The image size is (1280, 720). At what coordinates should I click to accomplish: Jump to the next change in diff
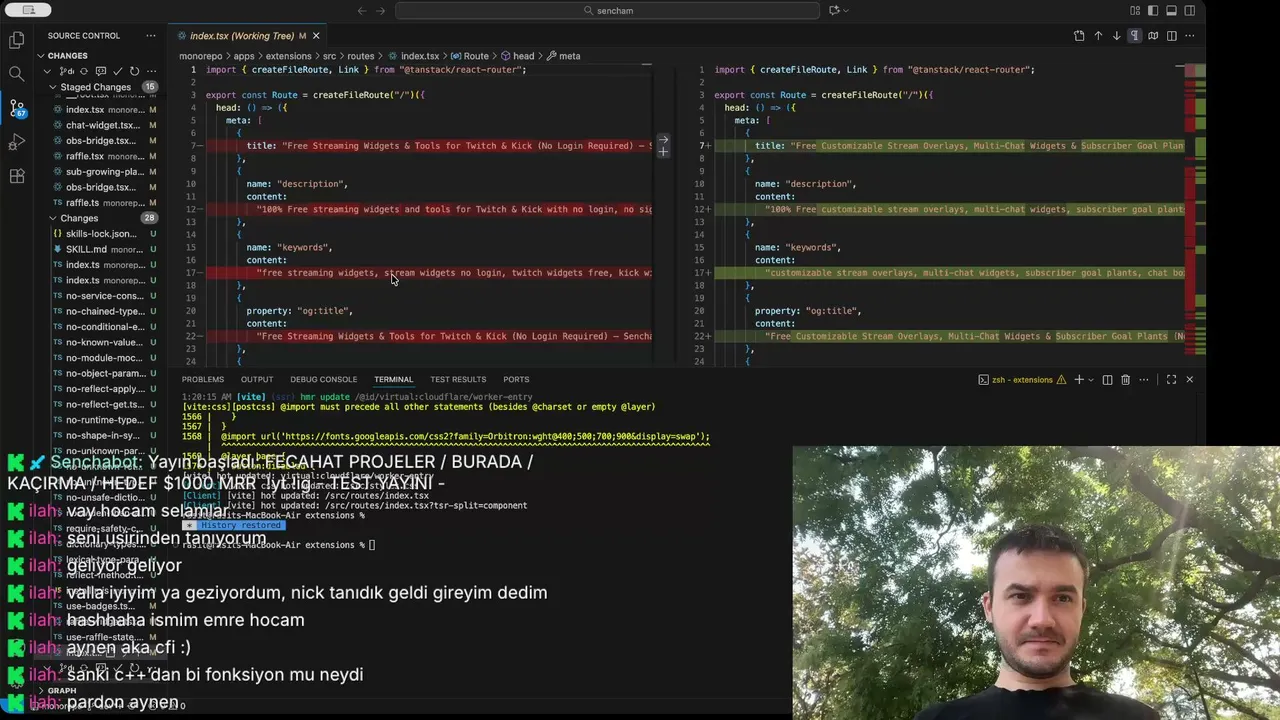click(1116, 36)
